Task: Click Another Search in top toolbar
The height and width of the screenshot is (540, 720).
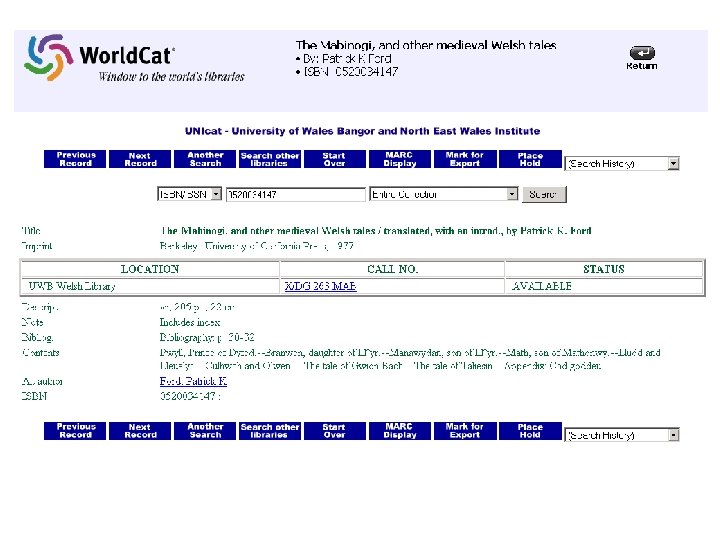Action: (x=205, y=159)
